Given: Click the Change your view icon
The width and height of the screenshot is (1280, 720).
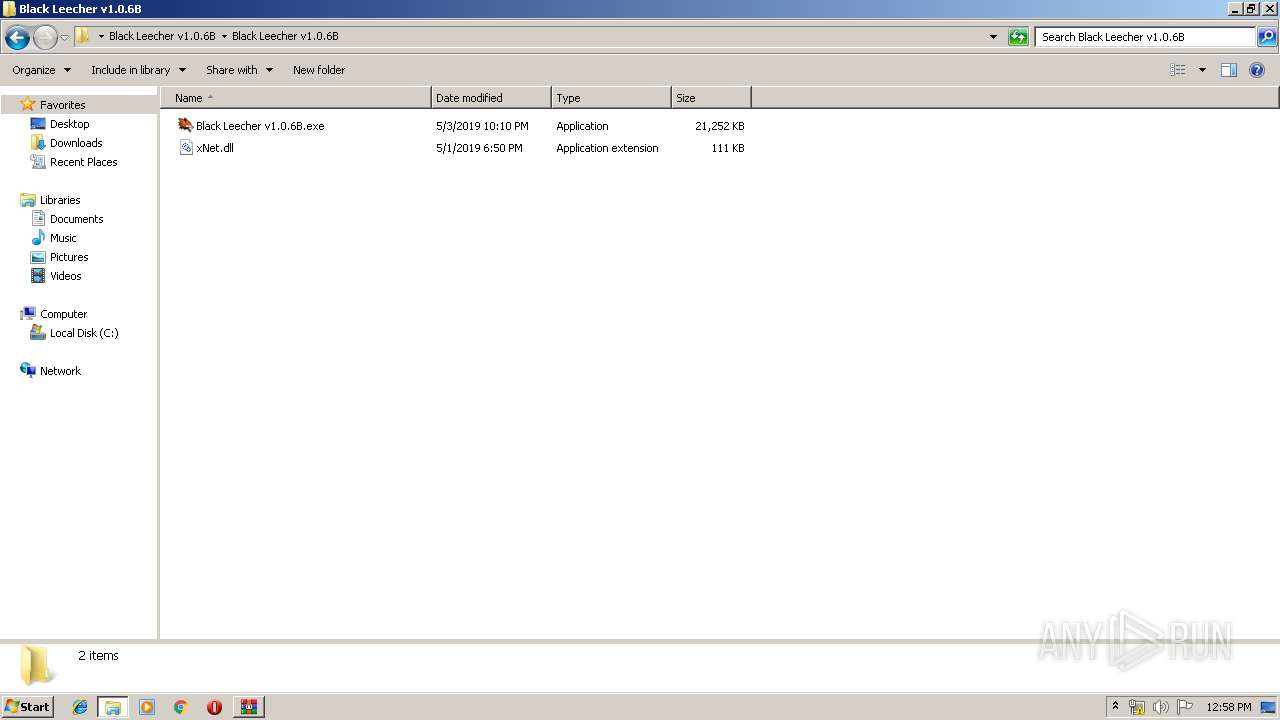Looking at the screenshot, I should (x=1178, y=70).
